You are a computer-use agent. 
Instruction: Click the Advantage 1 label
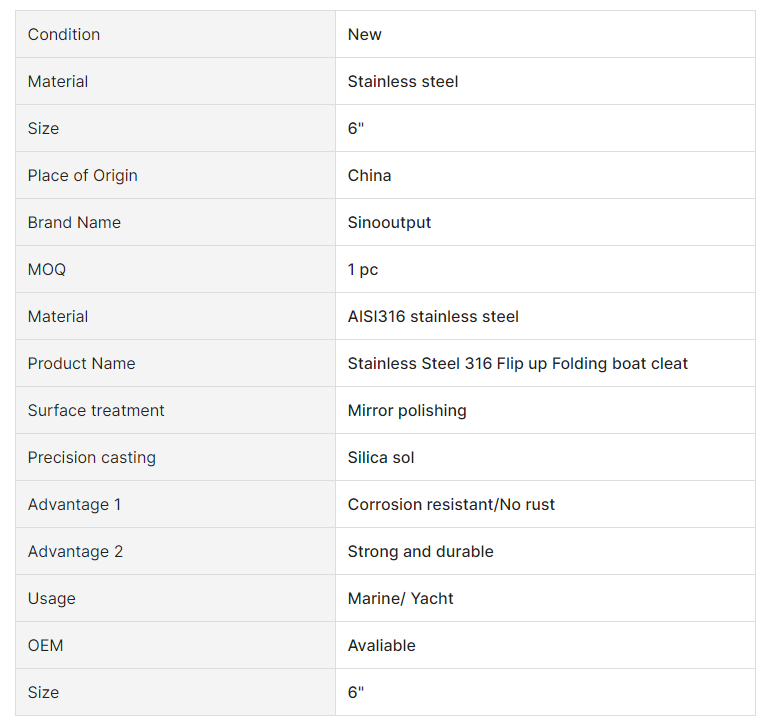pos(74,504)
